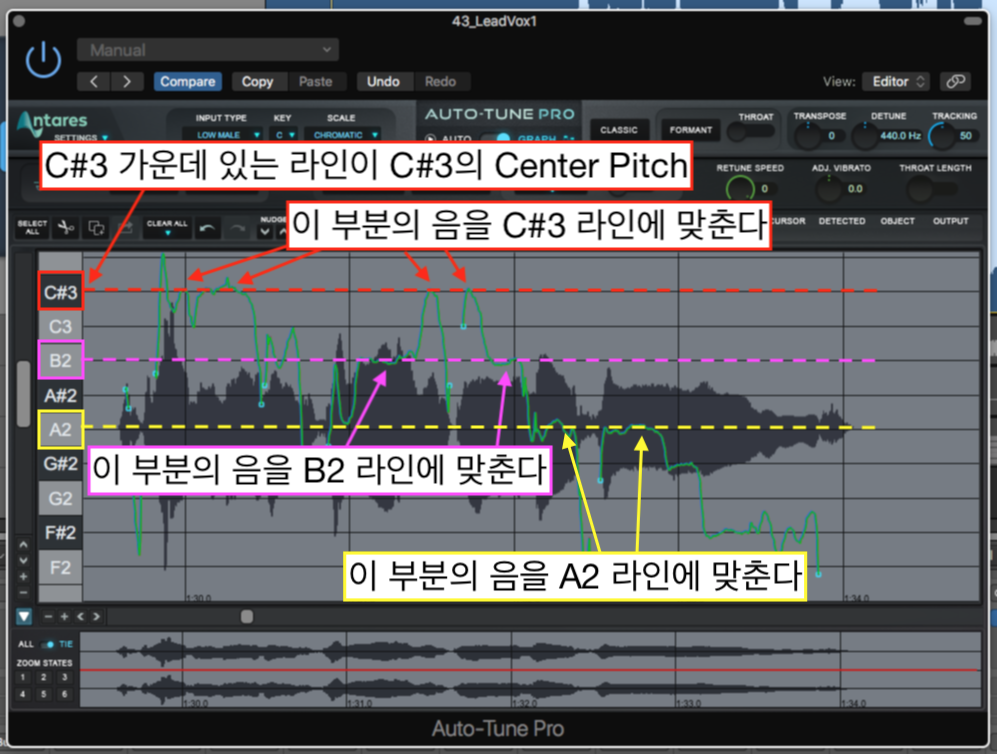Recall zoom state 5
Screen dimensions: 997x754
tap(43, 694)
